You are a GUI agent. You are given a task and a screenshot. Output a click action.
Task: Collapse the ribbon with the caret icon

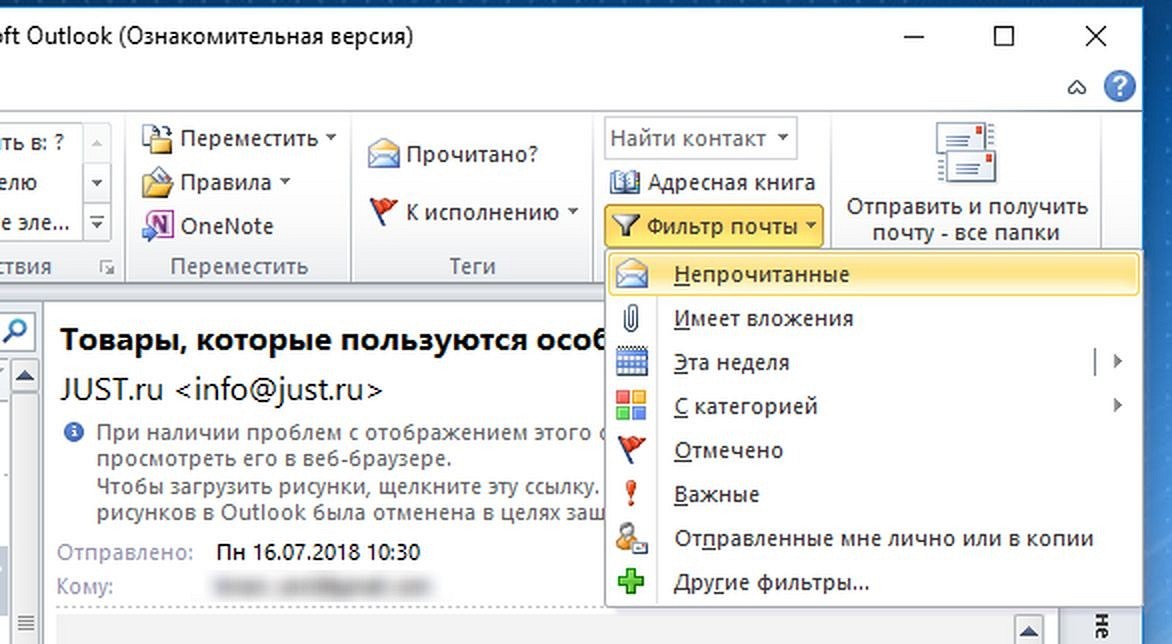(1076, 87)
